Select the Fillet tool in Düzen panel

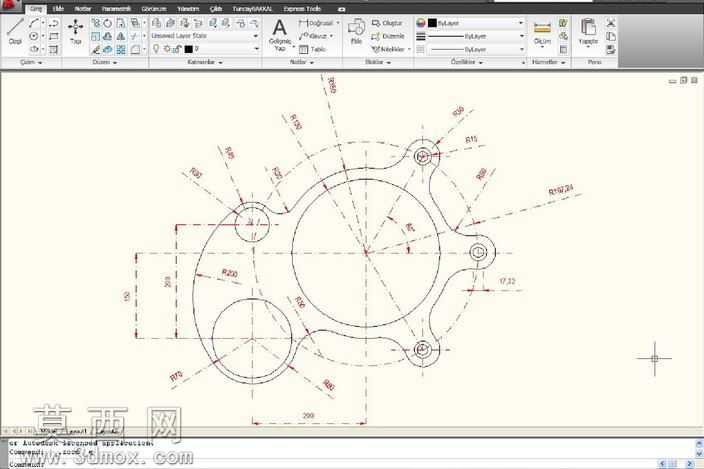(x=134, y=50)
